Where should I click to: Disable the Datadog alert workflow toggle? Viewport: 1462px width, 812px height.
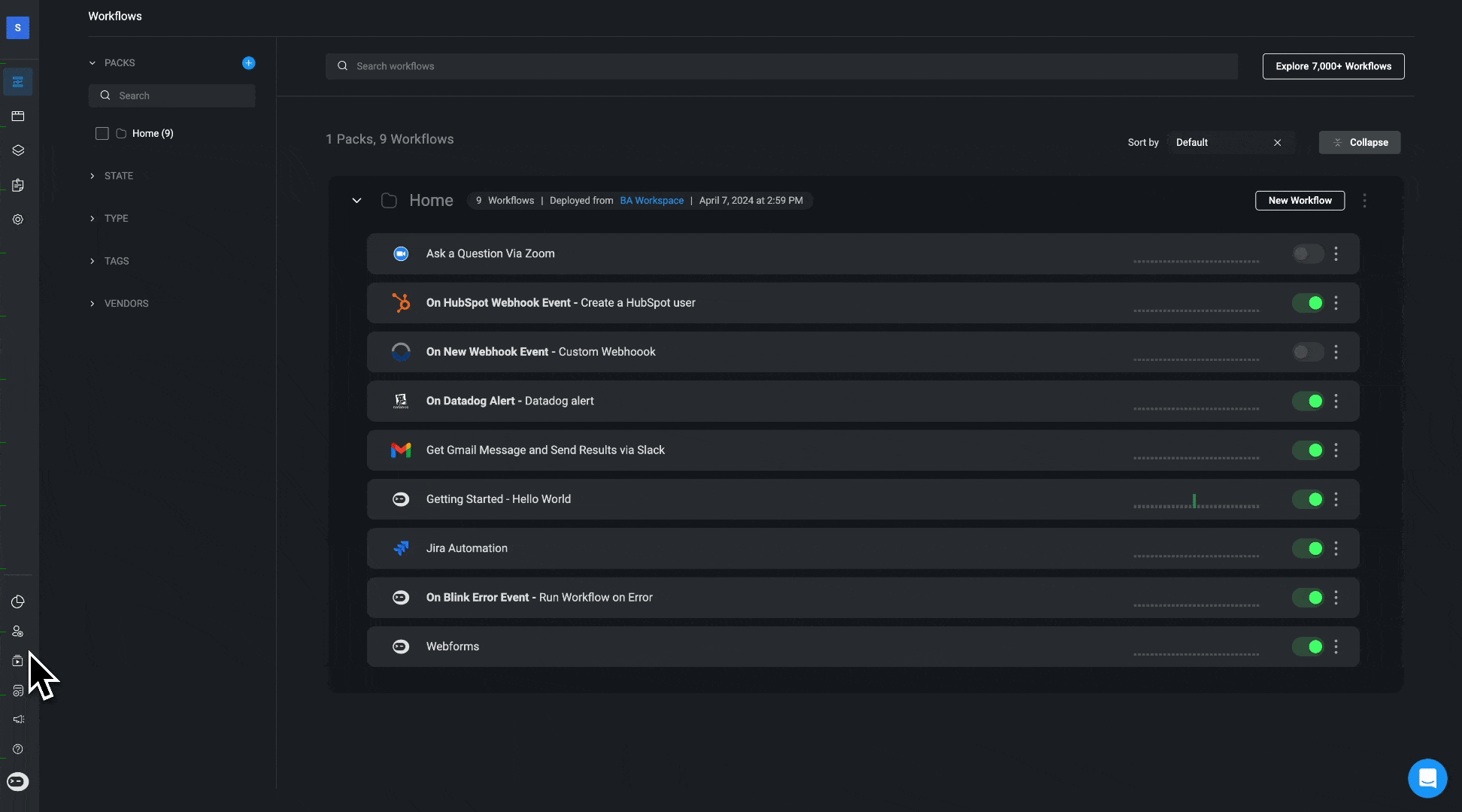click(x=1308, y=401)
